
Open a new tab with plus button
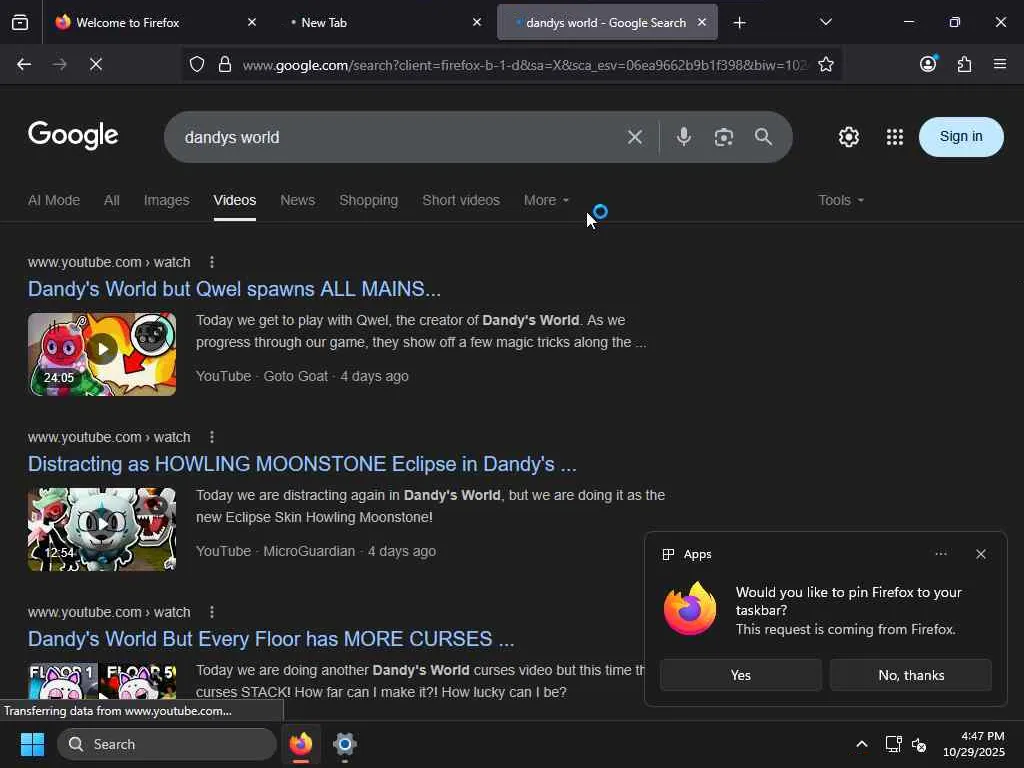click(x=739, y=23)
